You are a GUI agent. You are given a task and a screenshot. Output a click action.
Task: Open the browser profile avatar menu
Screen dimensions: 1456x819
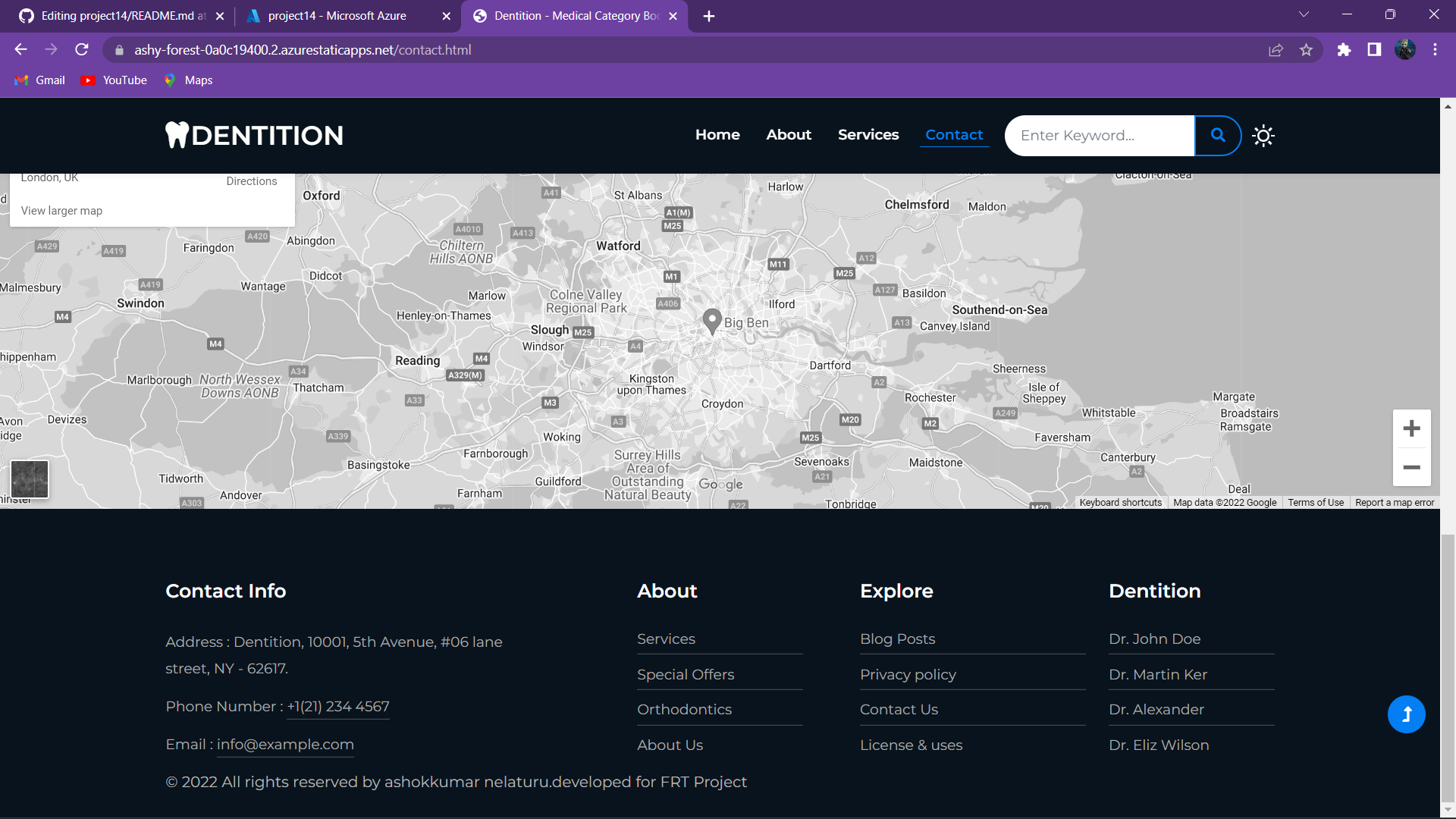[x=1407, y=49]
